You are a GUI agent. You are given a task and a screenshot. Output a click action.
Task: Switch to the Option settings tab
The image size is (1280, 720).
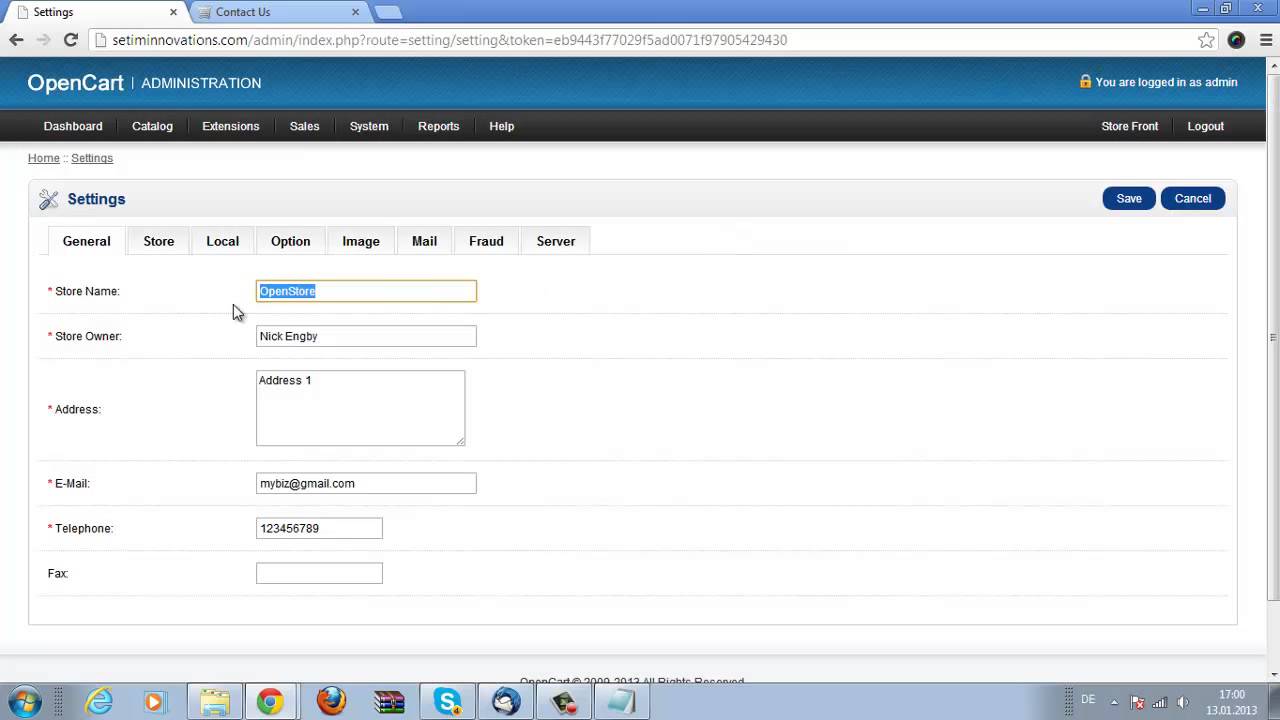(290, 241)
